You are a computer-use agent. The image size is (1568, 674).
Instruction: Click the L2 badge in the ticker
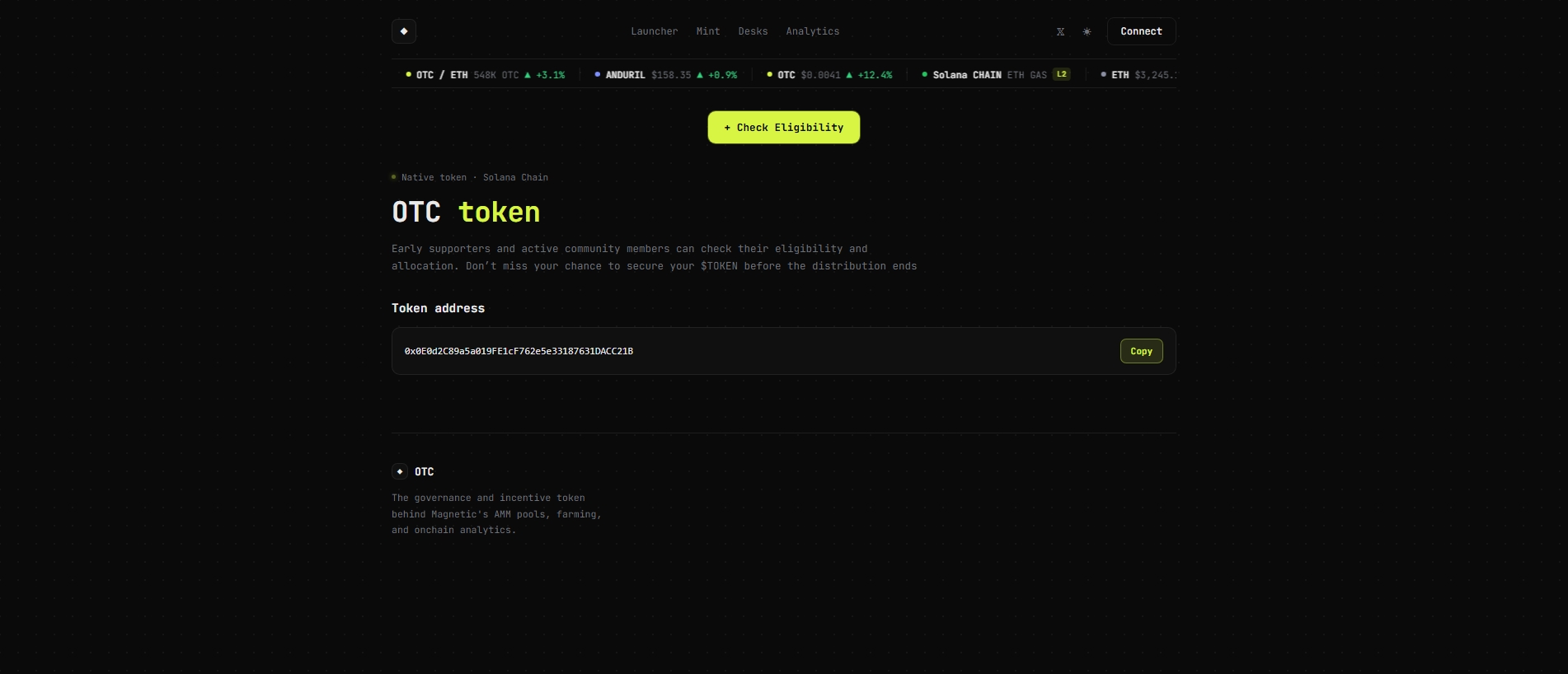(1062, 74)
